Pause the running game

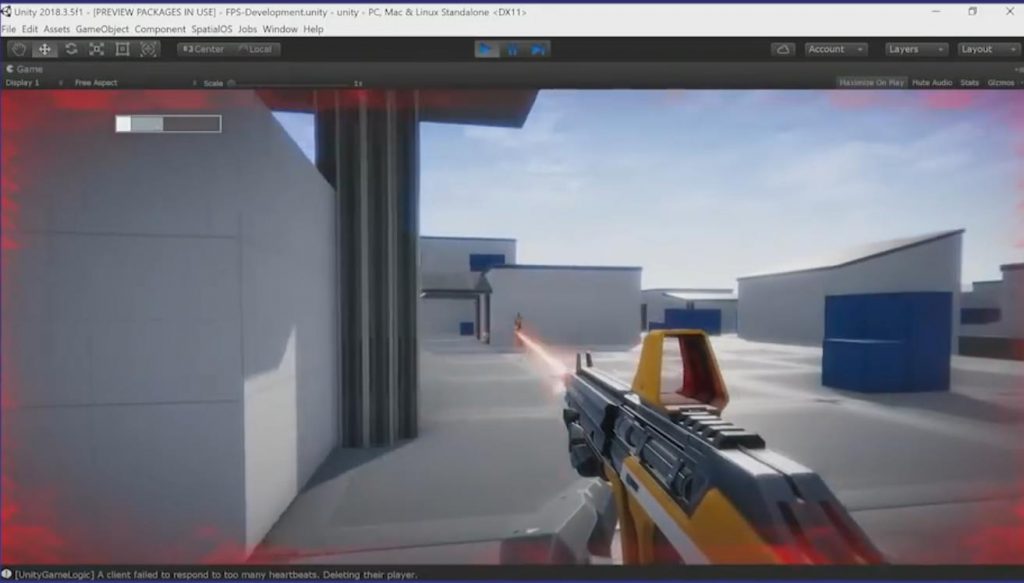point(512,49)
